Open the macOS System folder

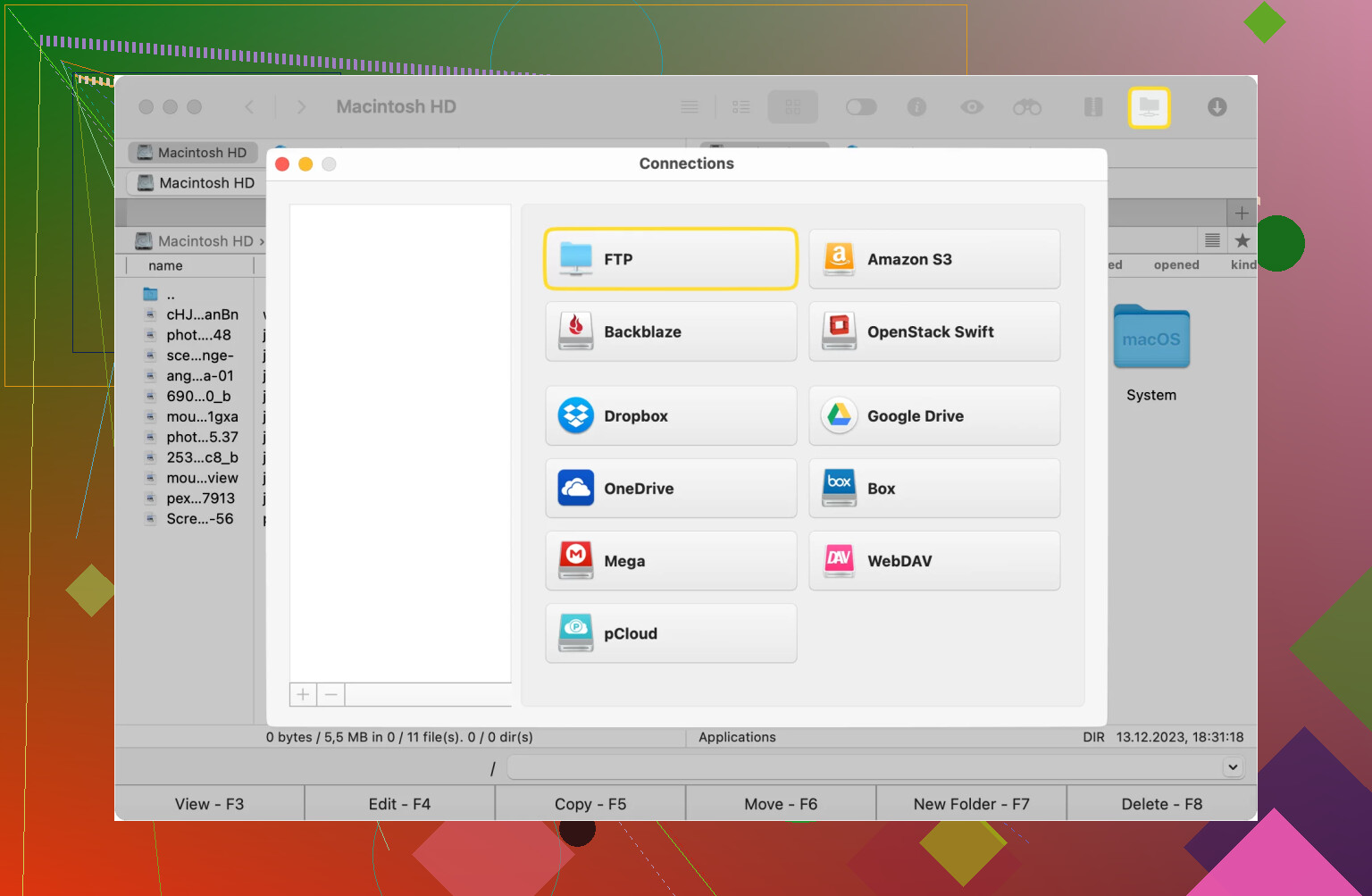(x=1151, y=339)
